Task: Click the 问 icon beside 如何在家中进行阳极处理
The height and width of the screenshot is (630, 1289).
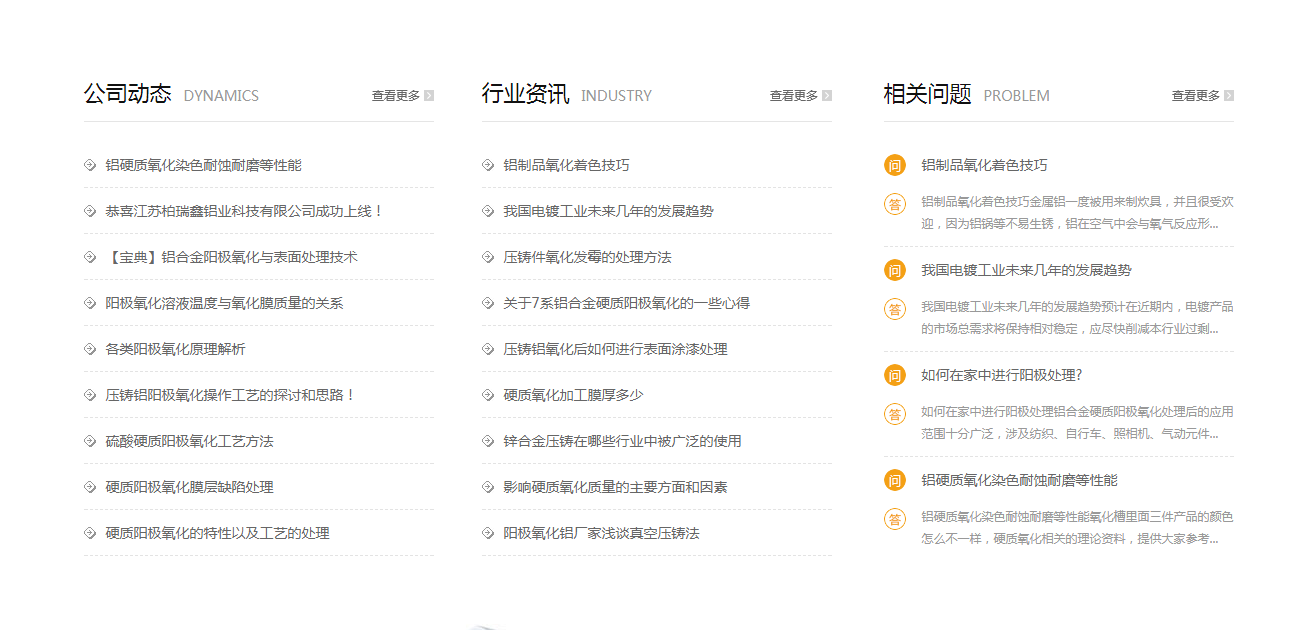Action: 894,375
